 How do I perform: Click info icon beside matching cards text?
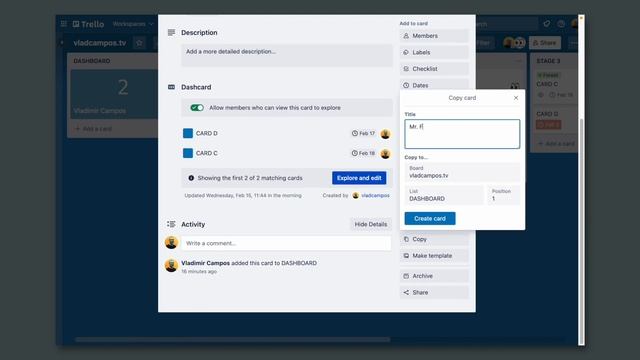pyautogui.click(x=191, y=178)
